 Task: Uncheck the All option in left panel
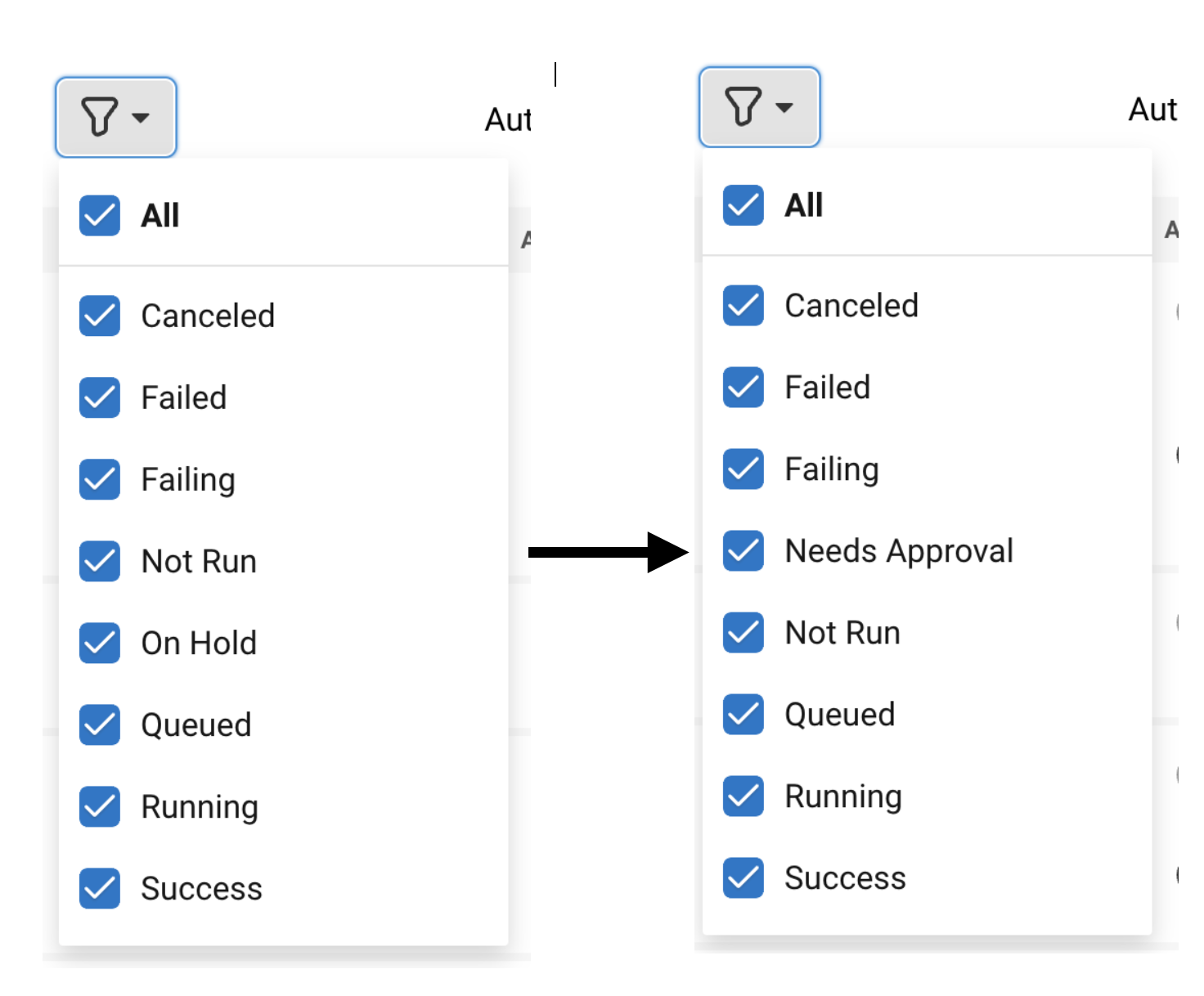click(99, 215)
